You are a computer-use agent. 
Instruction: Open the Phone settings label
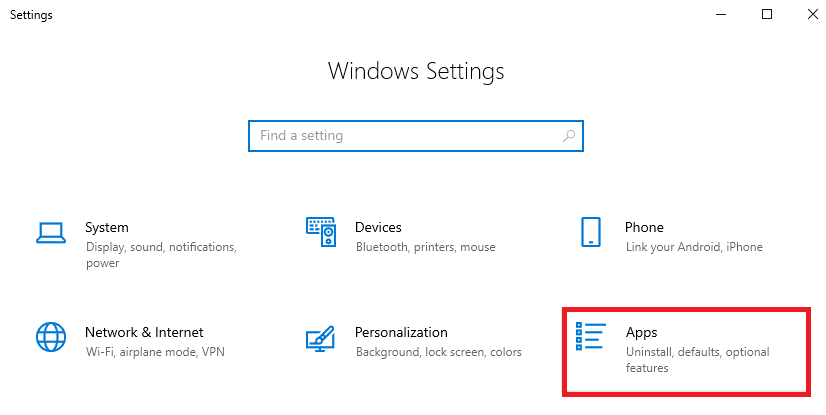644,227
